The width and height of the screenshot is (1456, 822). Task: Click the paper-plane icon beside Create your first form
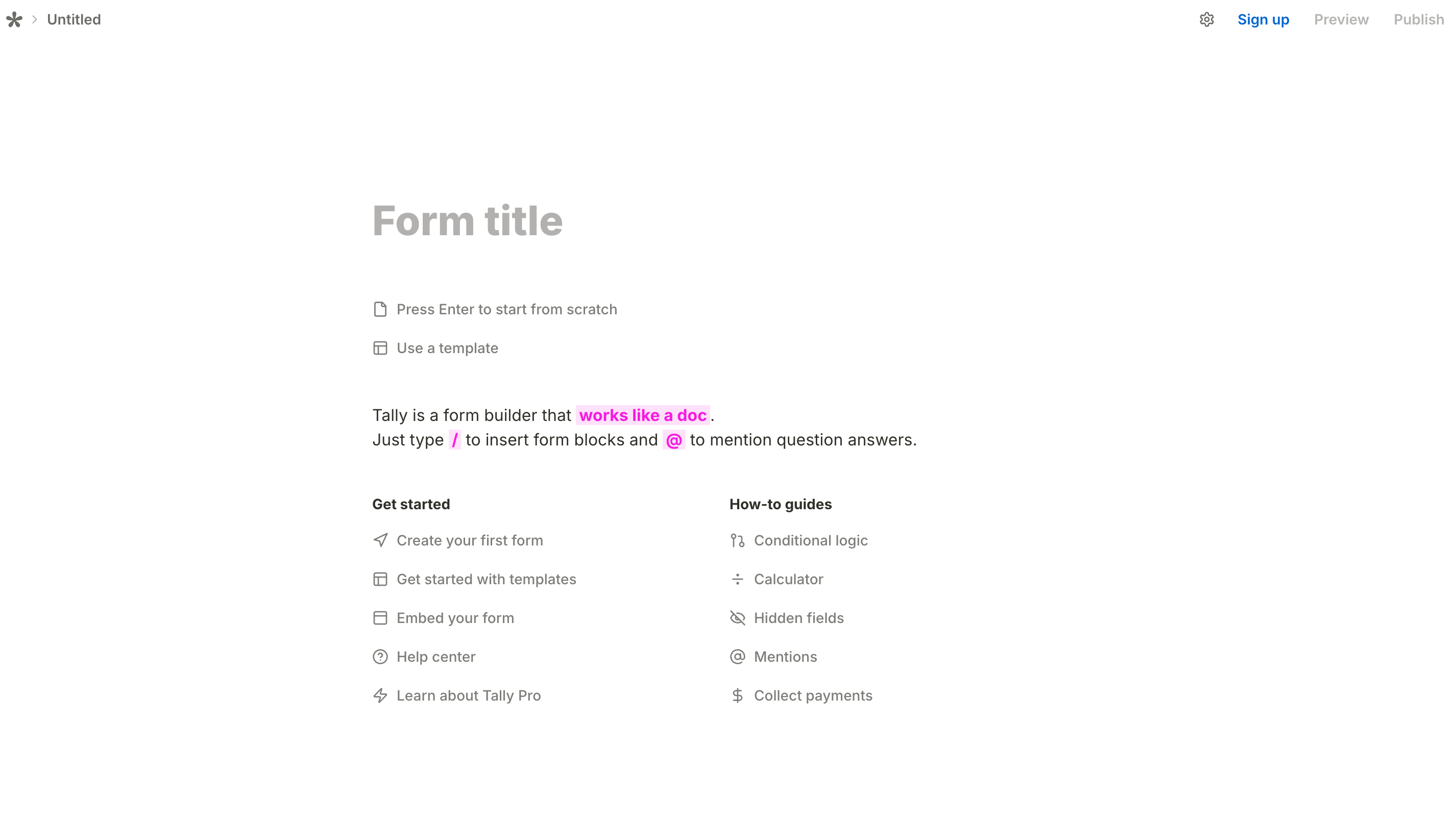point(380,540)
